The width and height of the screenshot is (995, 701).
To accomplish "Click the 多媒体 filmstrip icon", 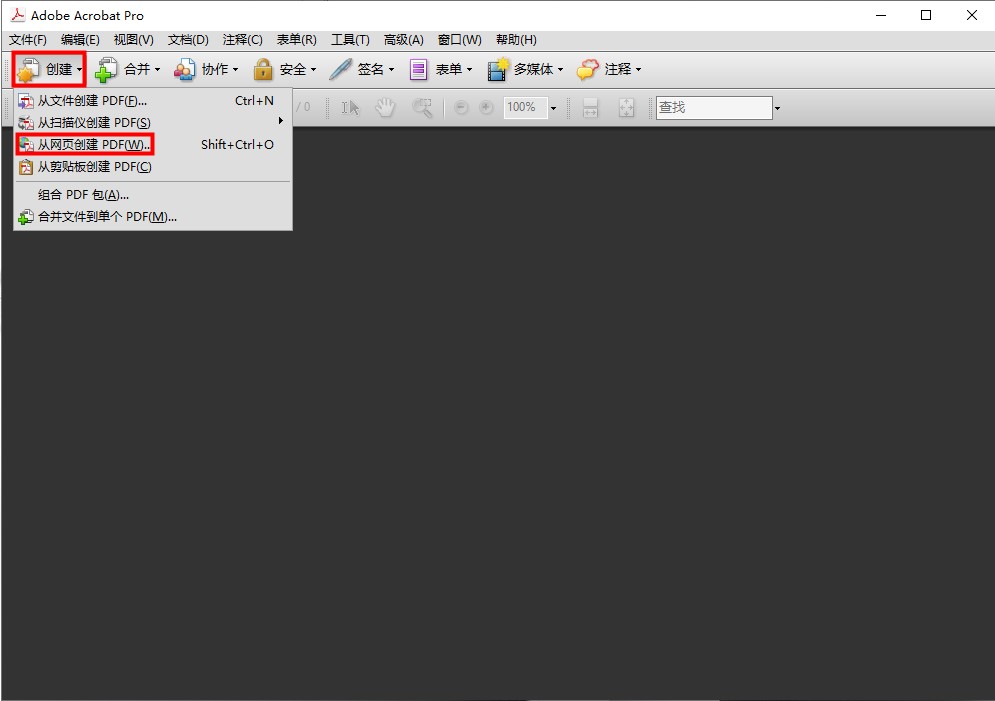I will (x=498, y=69).
